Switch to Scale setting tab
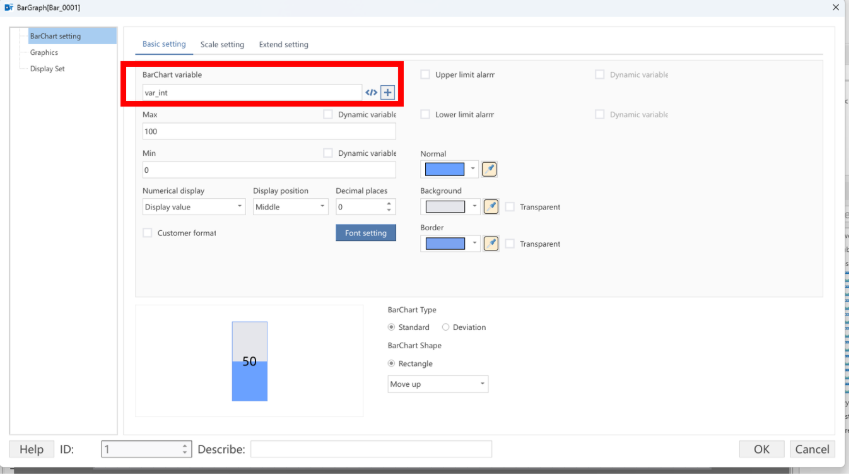This screenshot has height=474, width=849. pyautogui.click(x=222, y=44)
